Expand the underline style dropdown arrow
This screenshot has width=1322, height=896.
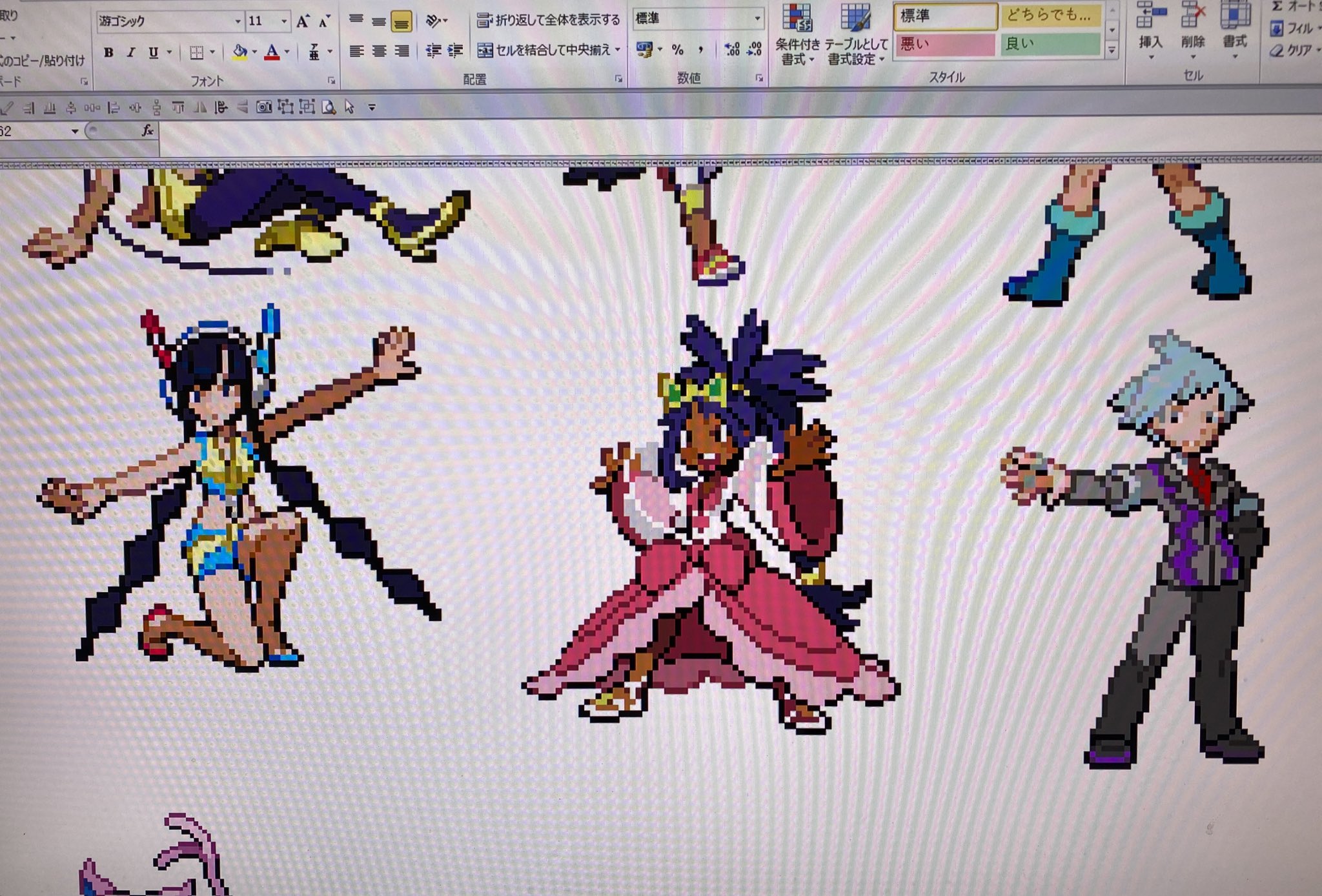[x=169, y=52]
